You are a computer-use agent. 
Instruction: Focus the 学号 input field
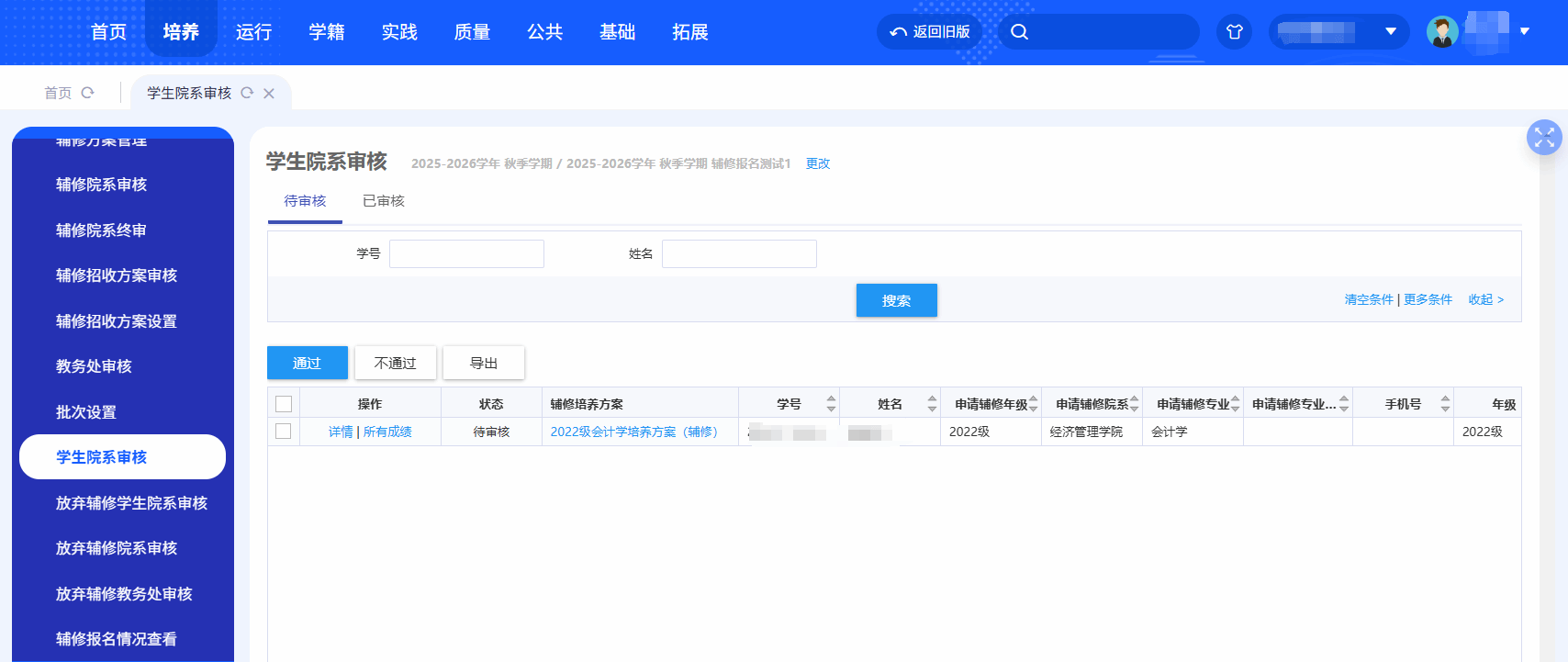tap(466, 253)
